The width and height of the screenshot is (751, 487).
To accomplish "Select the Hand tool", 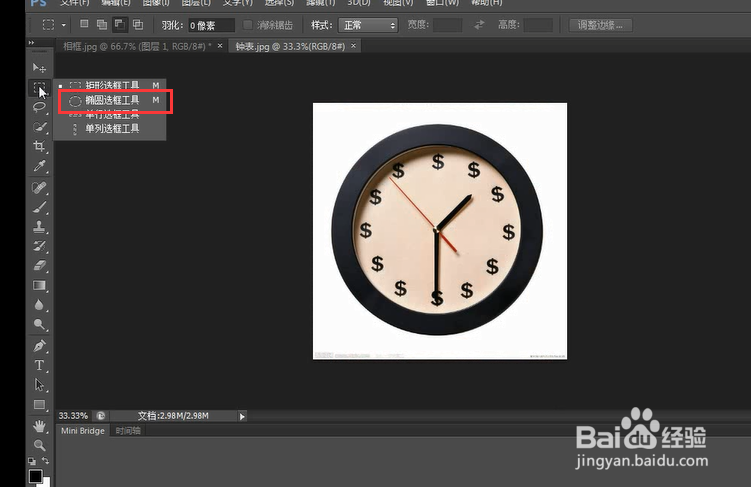I will pyautogui.click(x=39, y=426).
